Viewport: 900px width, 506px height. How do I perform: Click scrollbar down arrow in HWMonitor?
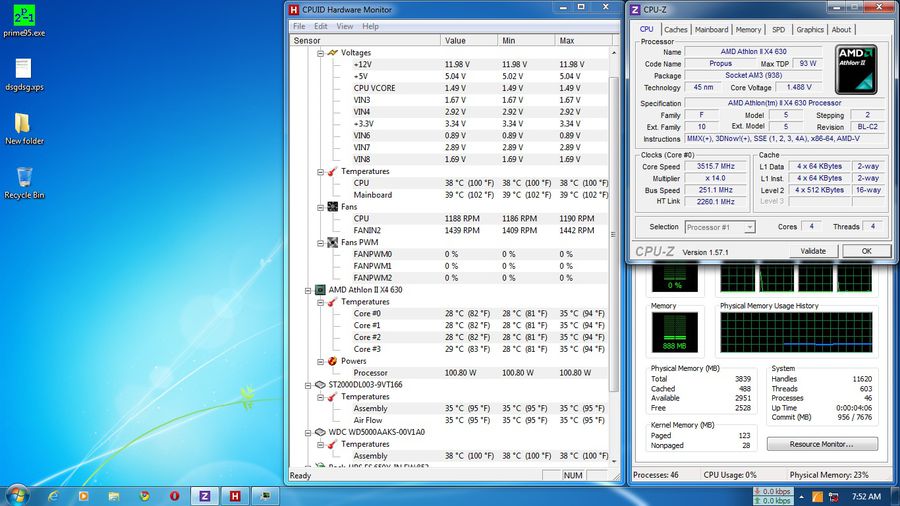pyautogui.click(x=614, y=461)
